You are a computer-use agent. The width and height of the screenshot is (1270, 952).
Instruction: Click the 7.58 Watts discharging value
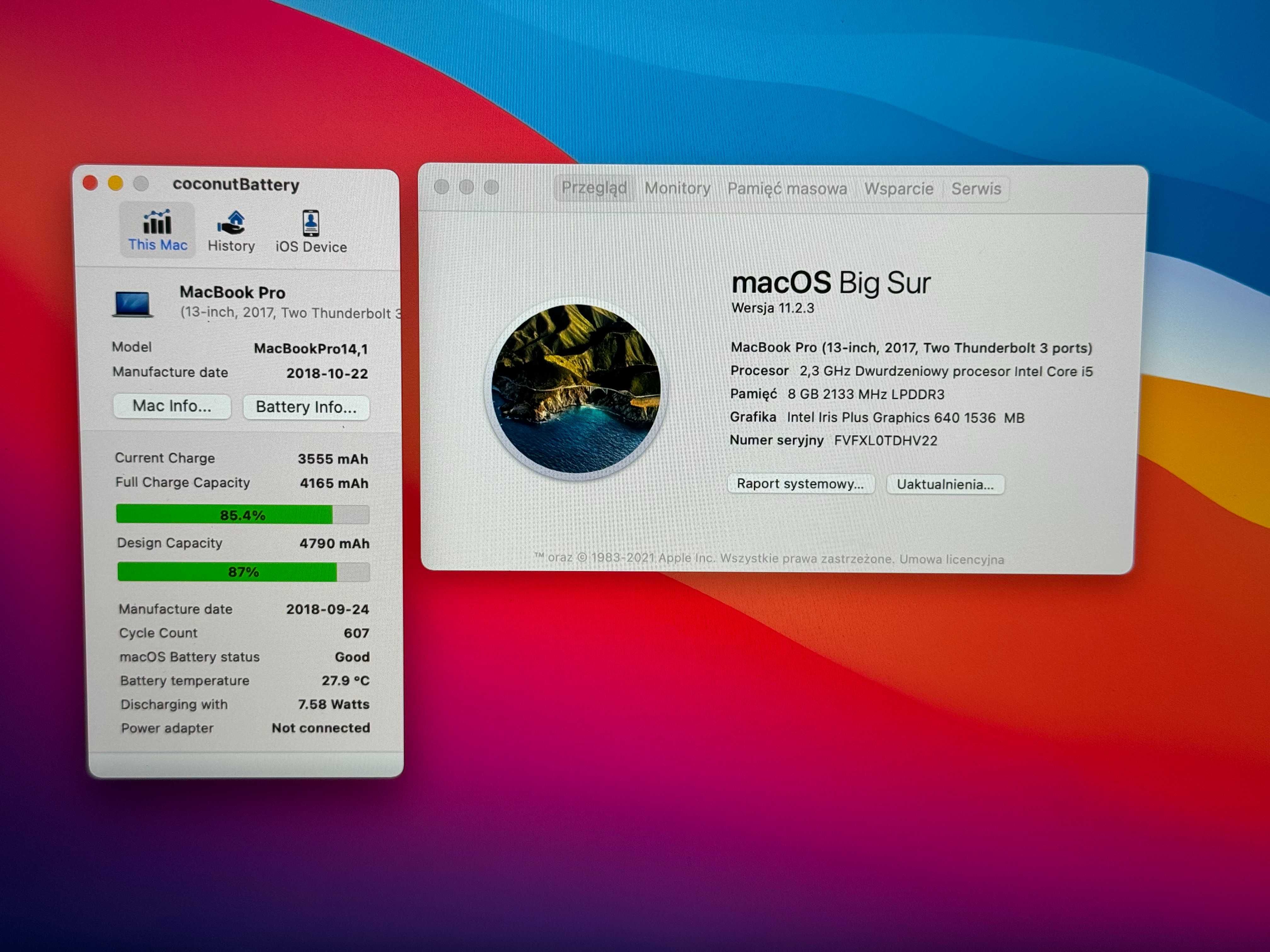334,704
